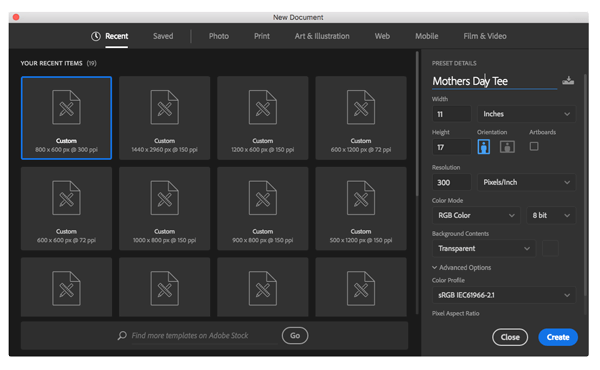Click document icon of 1200 x 600 preset
Viewport: 600px width, 370px height.
click(262, 107)
